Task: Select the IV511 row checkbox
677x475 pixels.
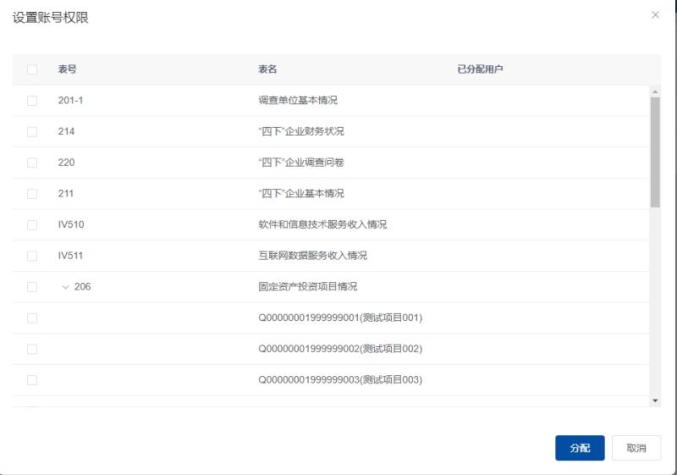Action: 32,255
